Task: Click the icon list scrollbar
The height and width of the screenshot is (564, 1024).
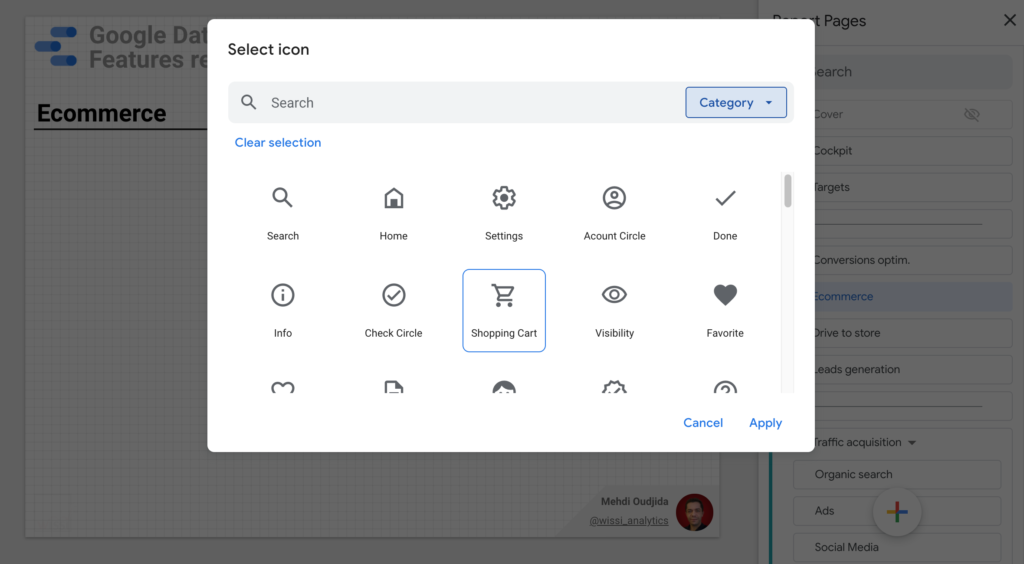Action: (788, 191)
